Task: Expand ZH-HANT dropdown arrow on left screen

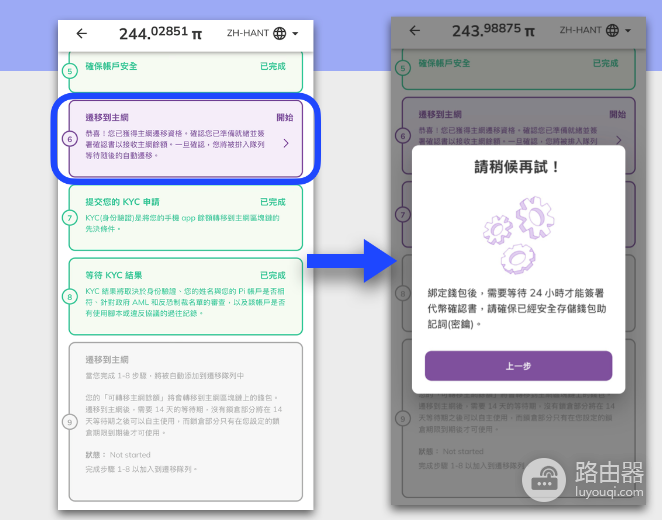Action: coord(295,33)
